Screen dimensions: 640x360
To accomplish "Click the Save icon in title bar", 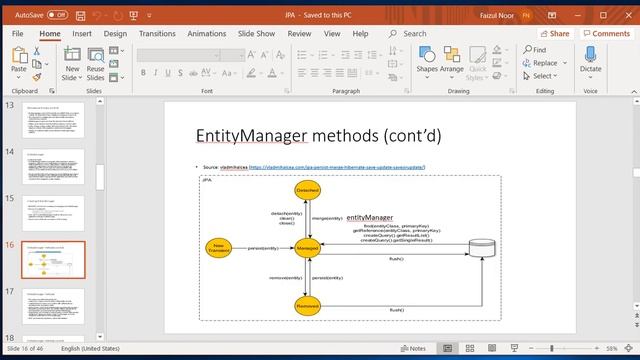I will [80, 16].
